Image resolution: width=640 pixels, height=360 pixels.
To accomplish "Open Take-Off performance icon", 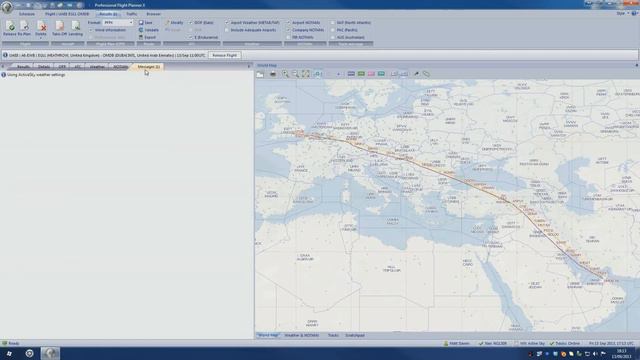I will click(60, 27).
